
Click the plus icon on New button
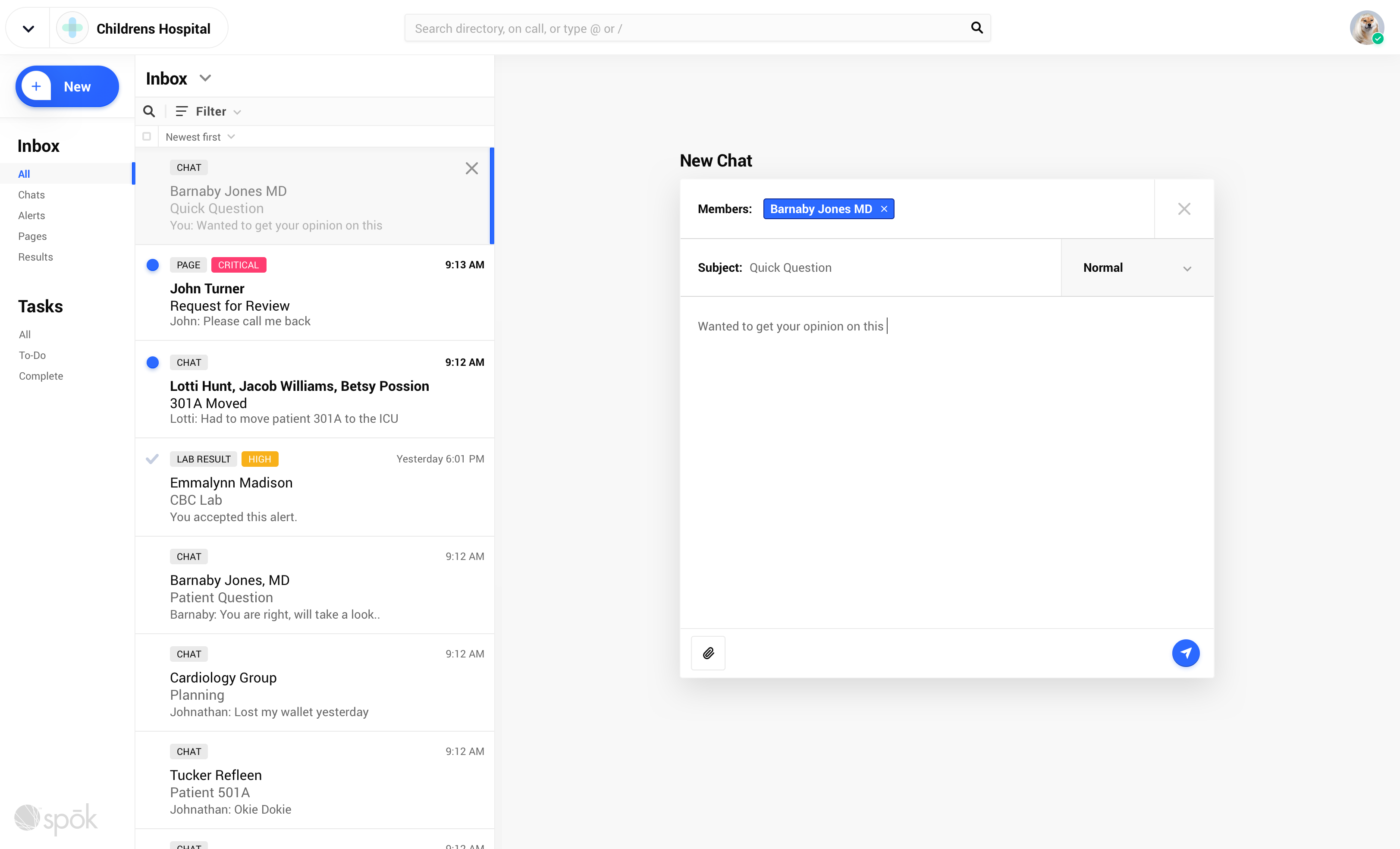click(36, 86)
